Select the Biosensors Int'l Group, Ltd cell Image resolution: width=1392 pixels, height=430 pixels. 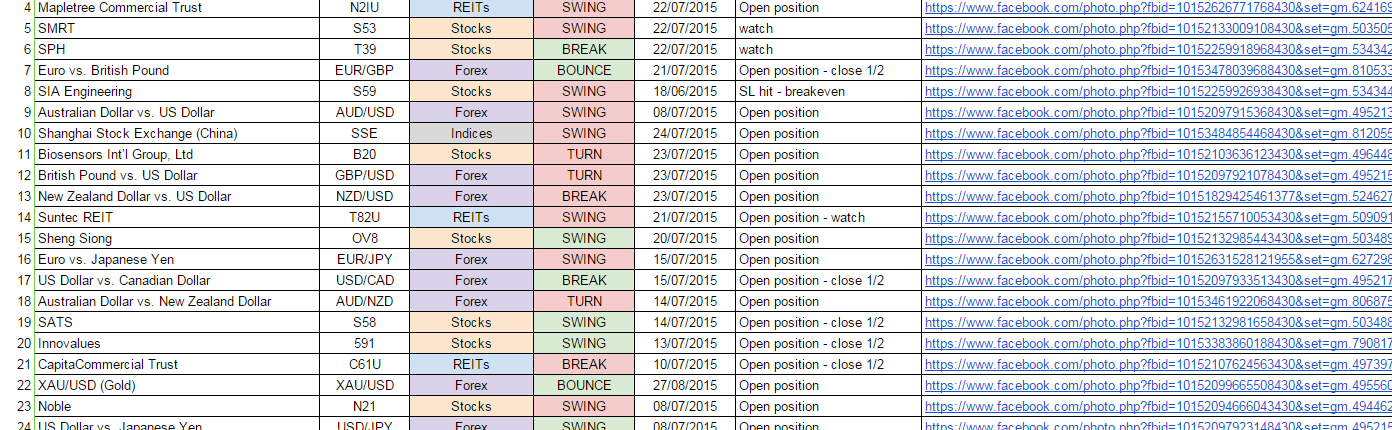tap(180, 154)
